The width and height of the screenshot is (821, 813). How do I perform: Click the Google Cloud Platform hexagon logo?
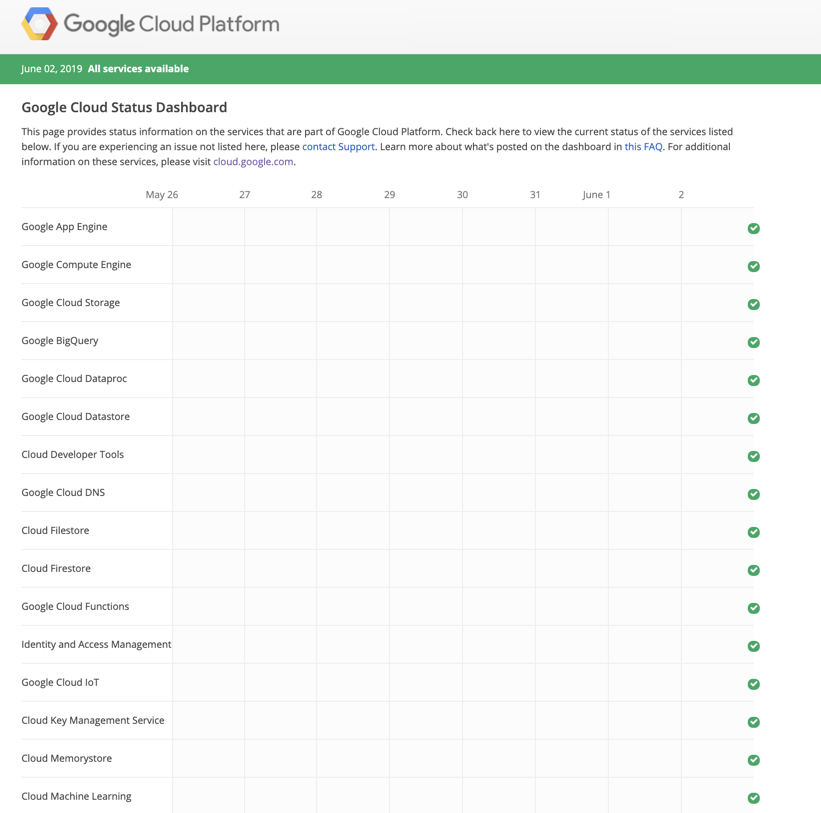39,24
